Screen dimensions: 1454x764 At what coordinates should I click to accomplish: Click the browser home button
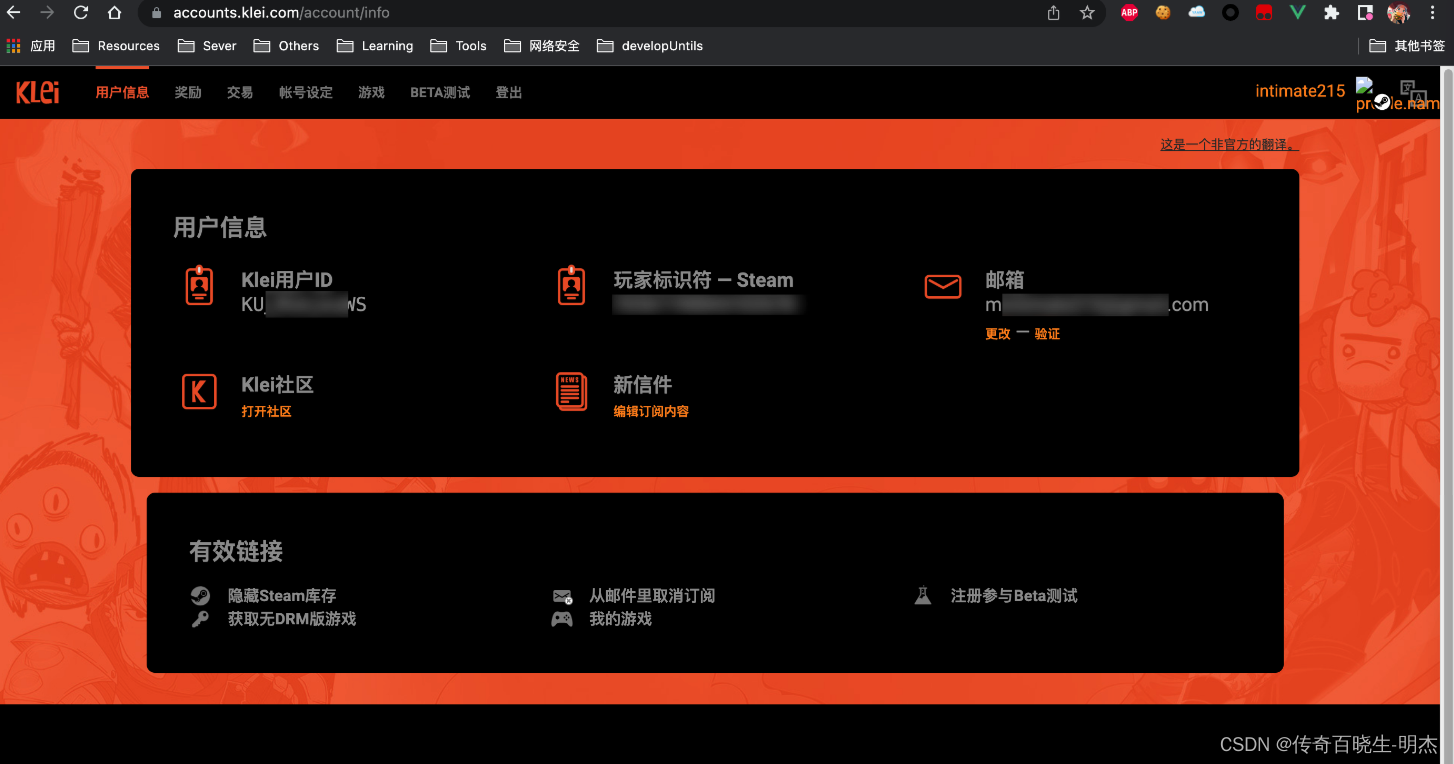115,13
